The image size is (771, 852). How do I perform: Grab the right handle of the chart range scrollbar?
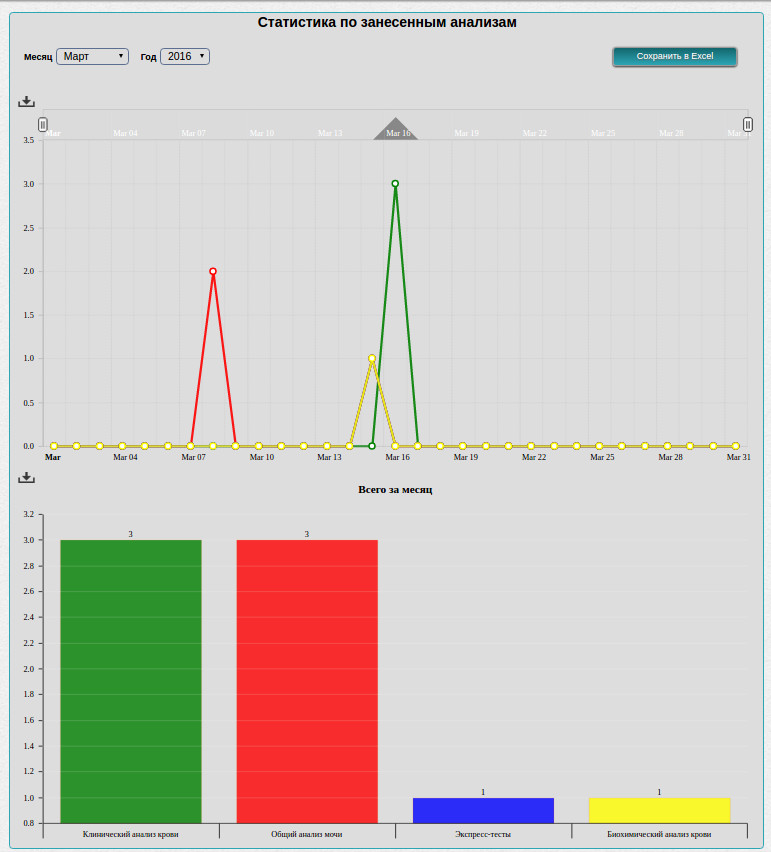click(x=748, y=124)
